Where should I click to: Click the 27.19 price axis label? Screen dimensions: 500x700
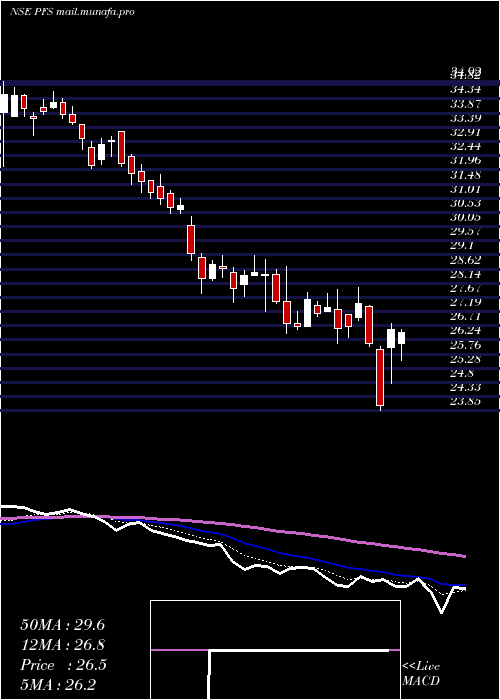465,302
